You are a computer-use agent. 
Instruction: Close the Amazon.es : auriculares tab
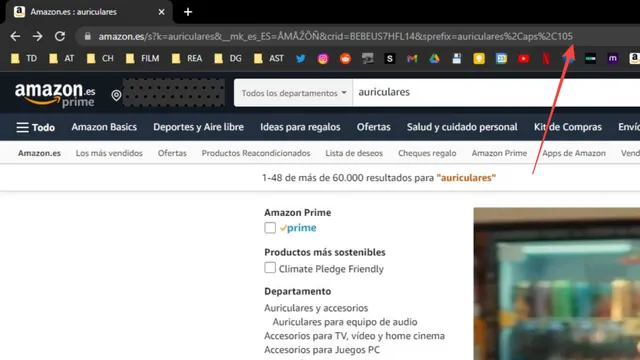162,12
